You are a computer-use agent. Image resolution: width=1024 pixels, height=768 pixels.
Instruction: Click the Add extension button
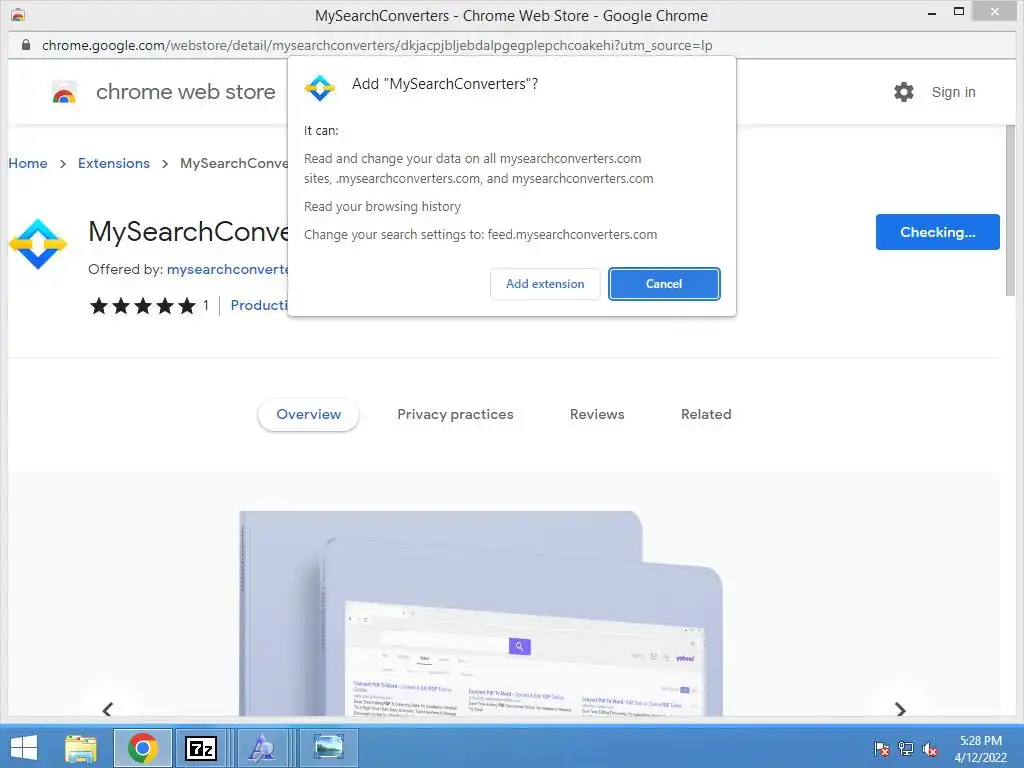(x=545, y=284)
